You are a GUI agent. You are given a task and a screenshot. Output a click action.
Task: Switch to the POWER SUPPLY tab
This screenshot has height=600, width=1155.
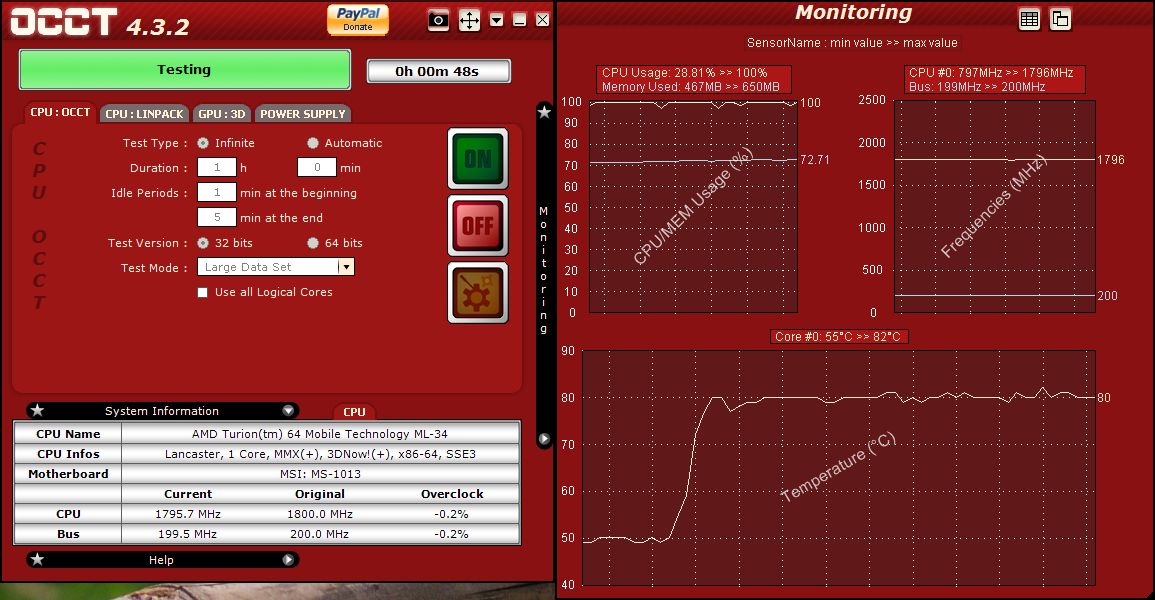(x=303, y=114)
